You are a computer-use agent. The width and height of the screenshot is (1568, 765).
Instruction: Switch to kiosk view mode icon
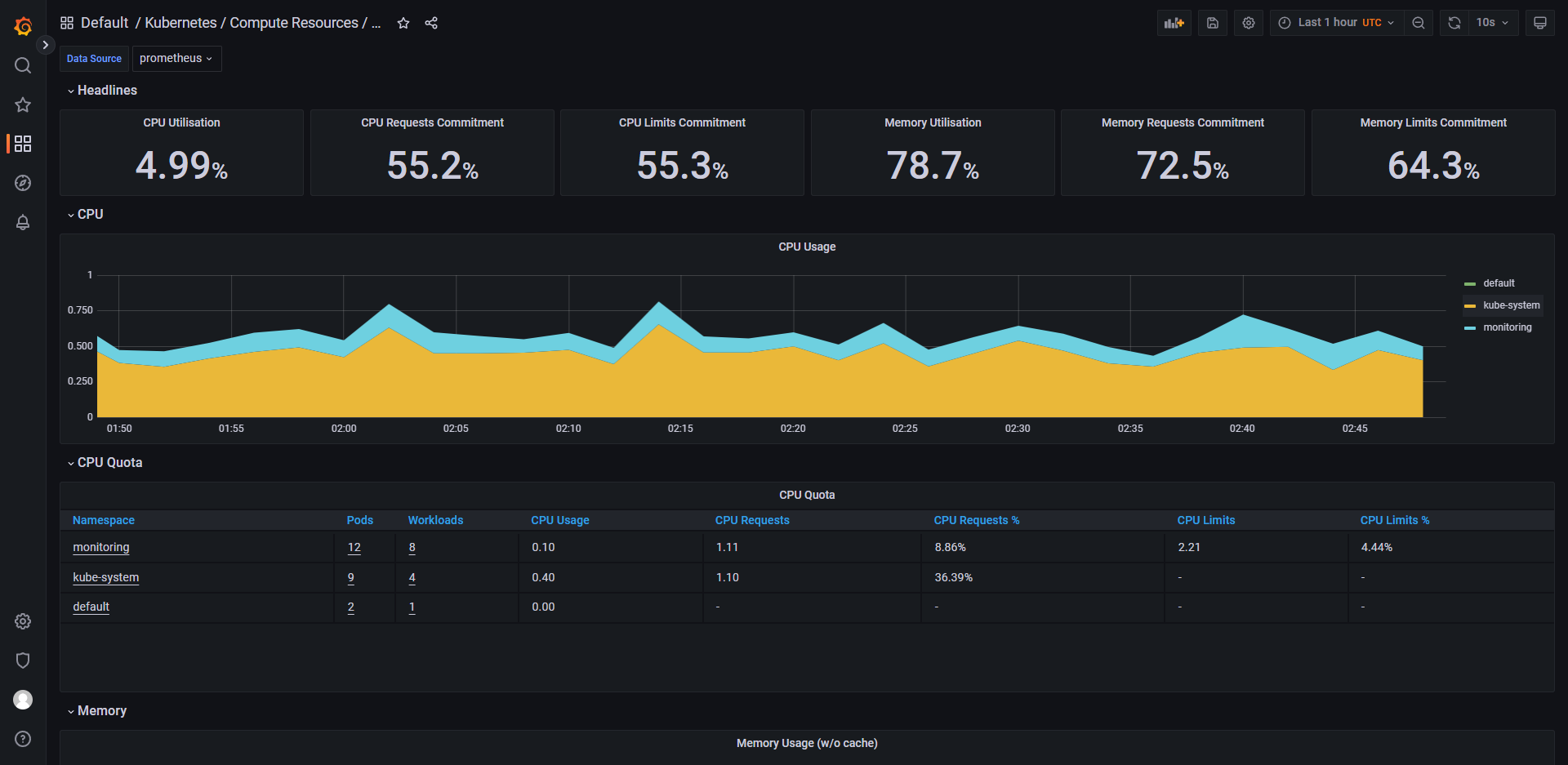pos(1539,23)
